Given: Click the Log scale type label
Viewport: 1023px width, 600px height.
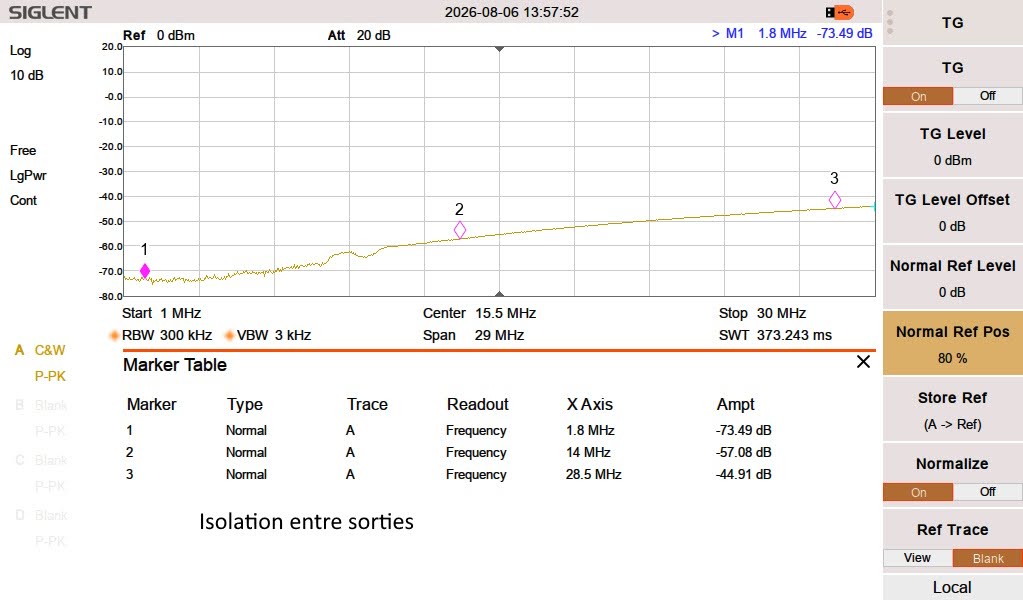Looking at the screenshot, I should point(20,50).
